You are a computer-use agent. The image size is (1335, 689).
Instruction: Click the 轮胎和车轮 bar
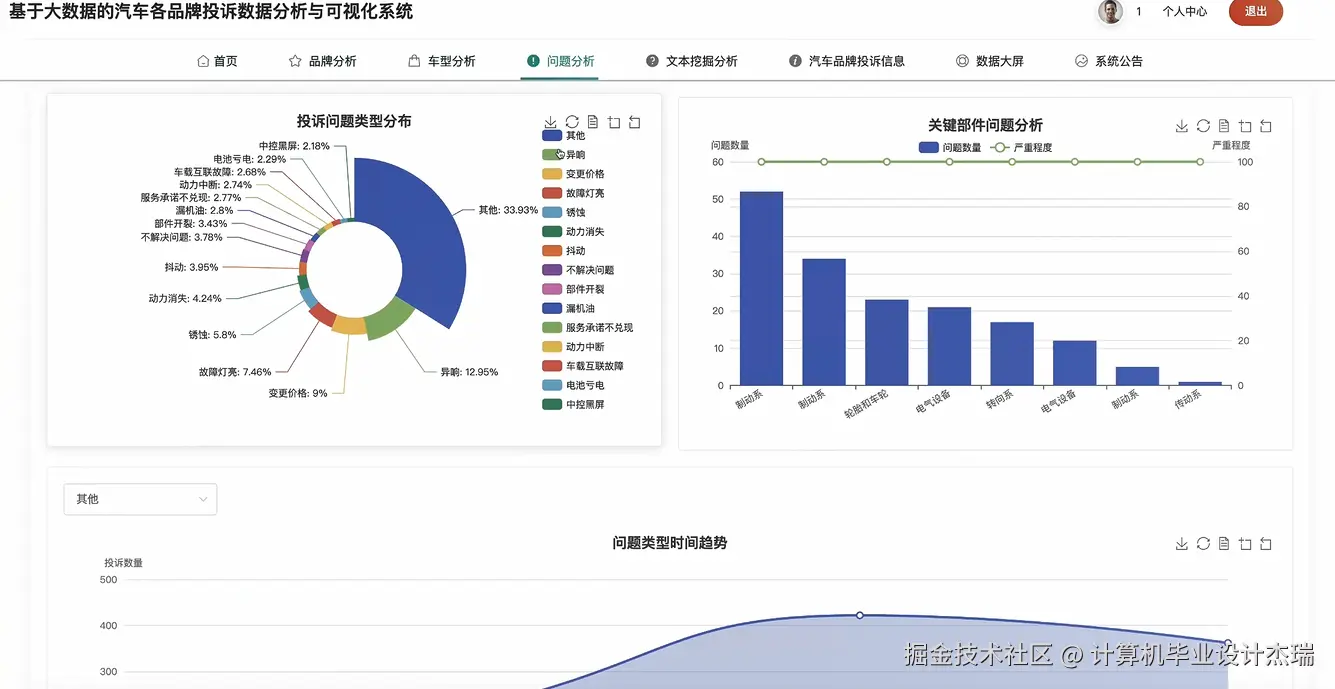(886, 343)
